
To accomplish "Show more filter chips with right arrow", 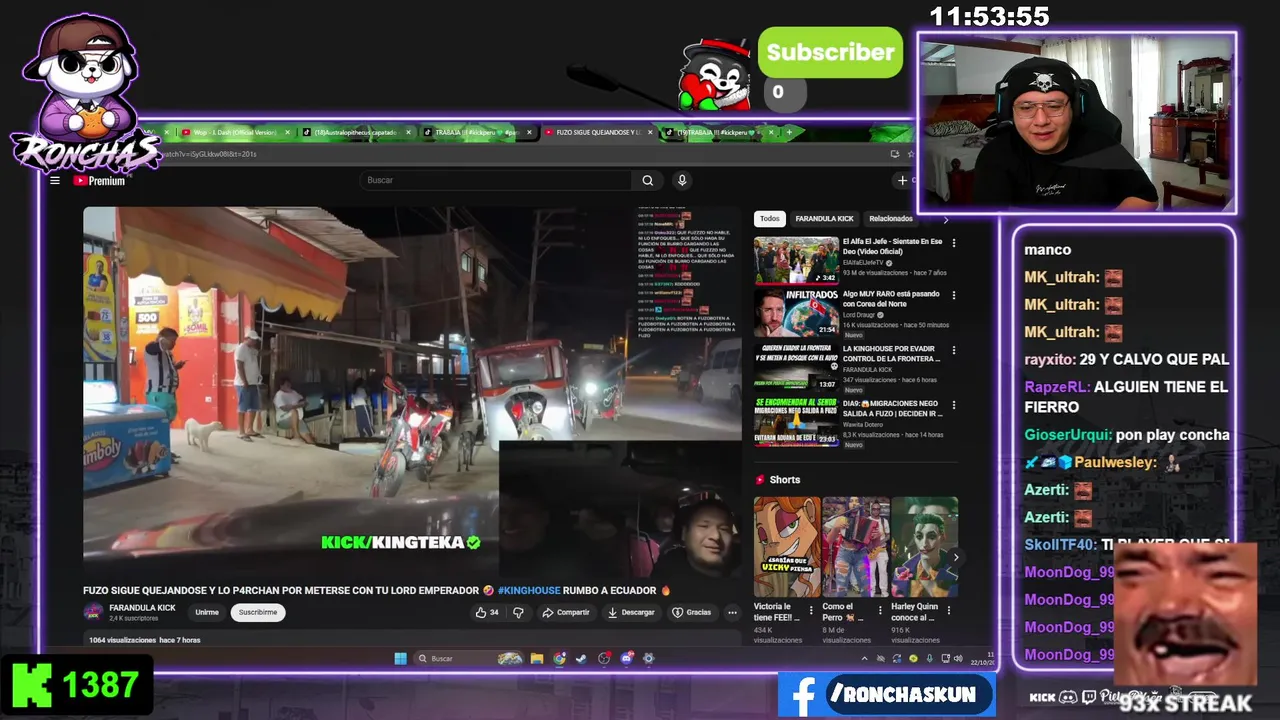I will pyautogui.click(x=945, y=219).
